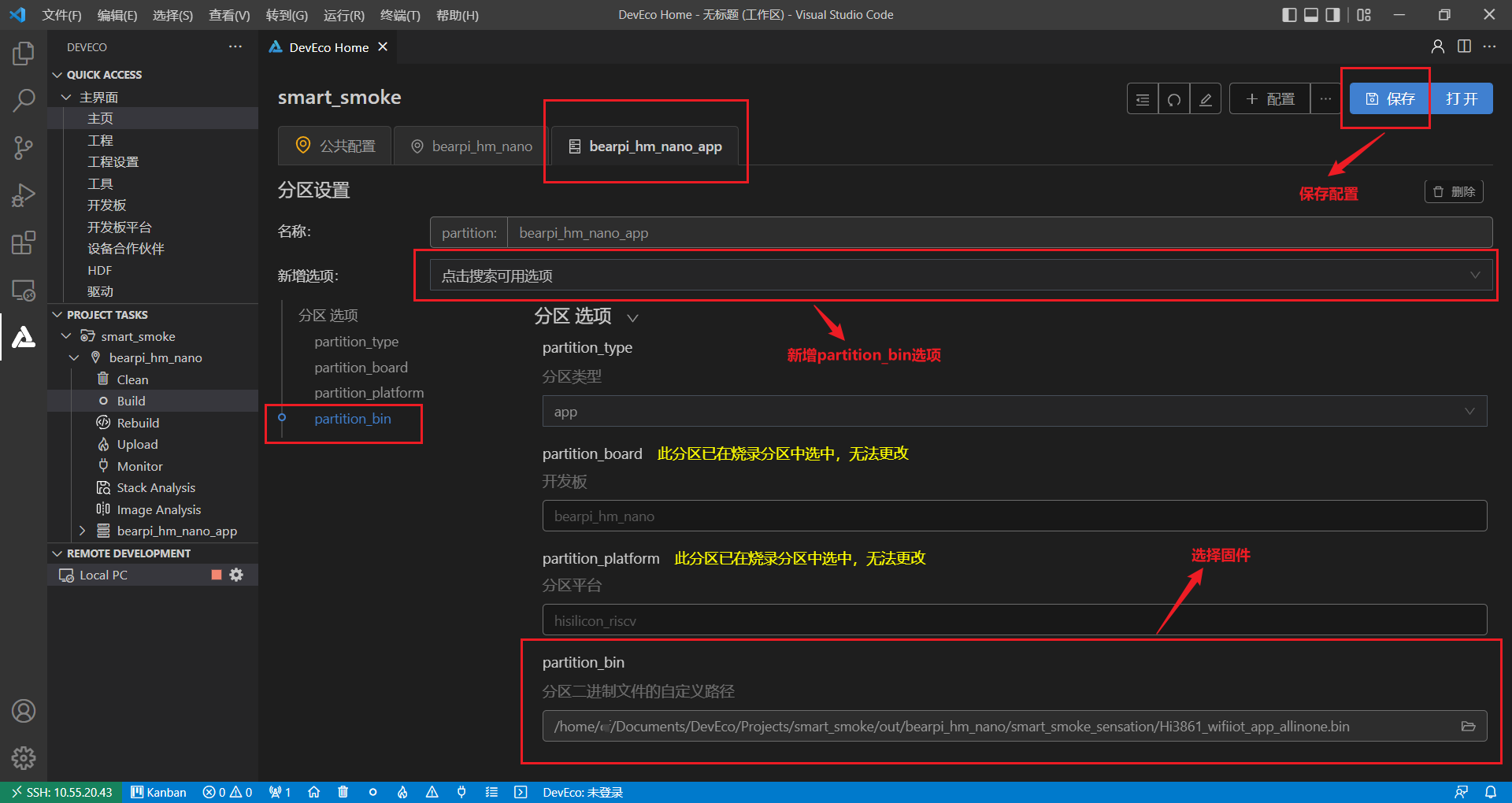
Task: Open Remote Explorer view
Action: pos(24,290)
